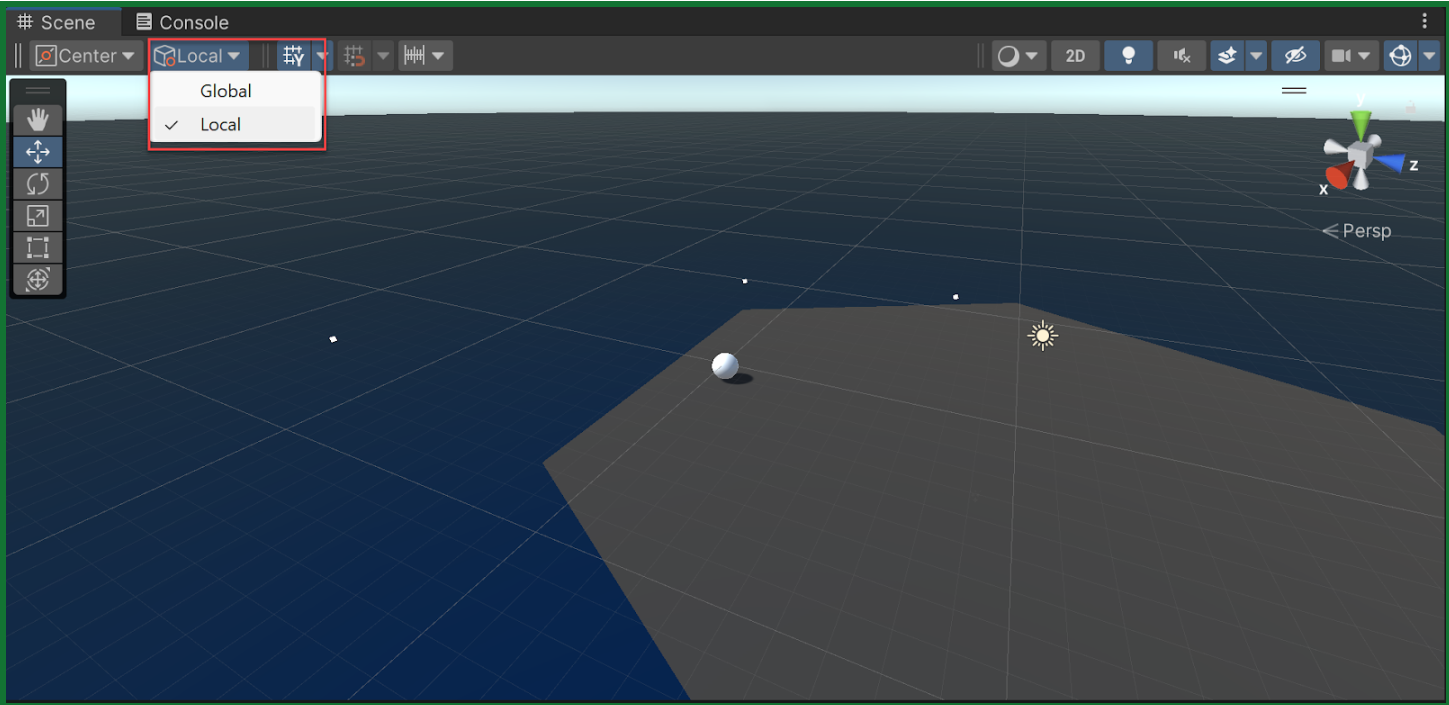Image resolution: width=1449 pixels, height=705 pixels.
Task: Click the green Y axis cone on gizmo
Action: [x=1360, y=125]
